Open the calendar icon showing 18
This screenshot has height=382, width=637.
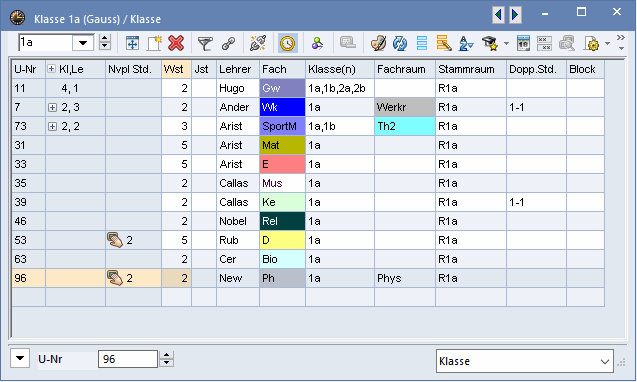pyautogui.click(x=523, y=43)
